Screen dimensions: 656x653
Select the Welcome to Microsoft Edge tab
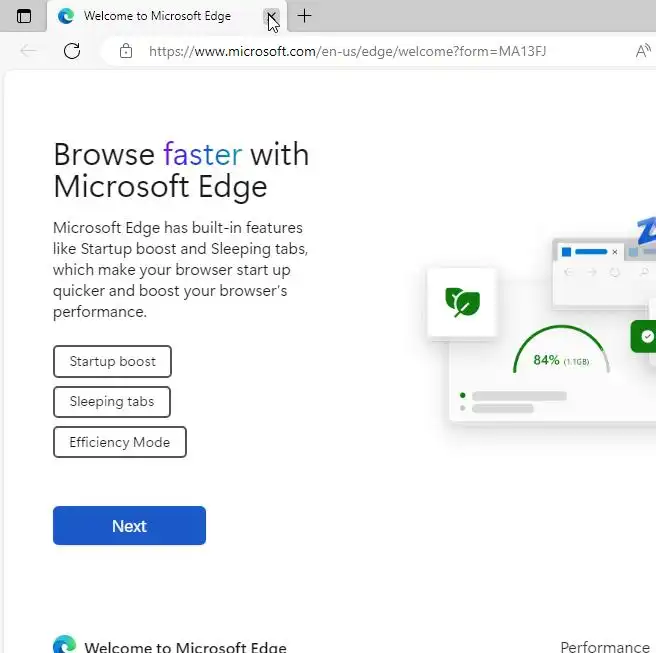167,16
